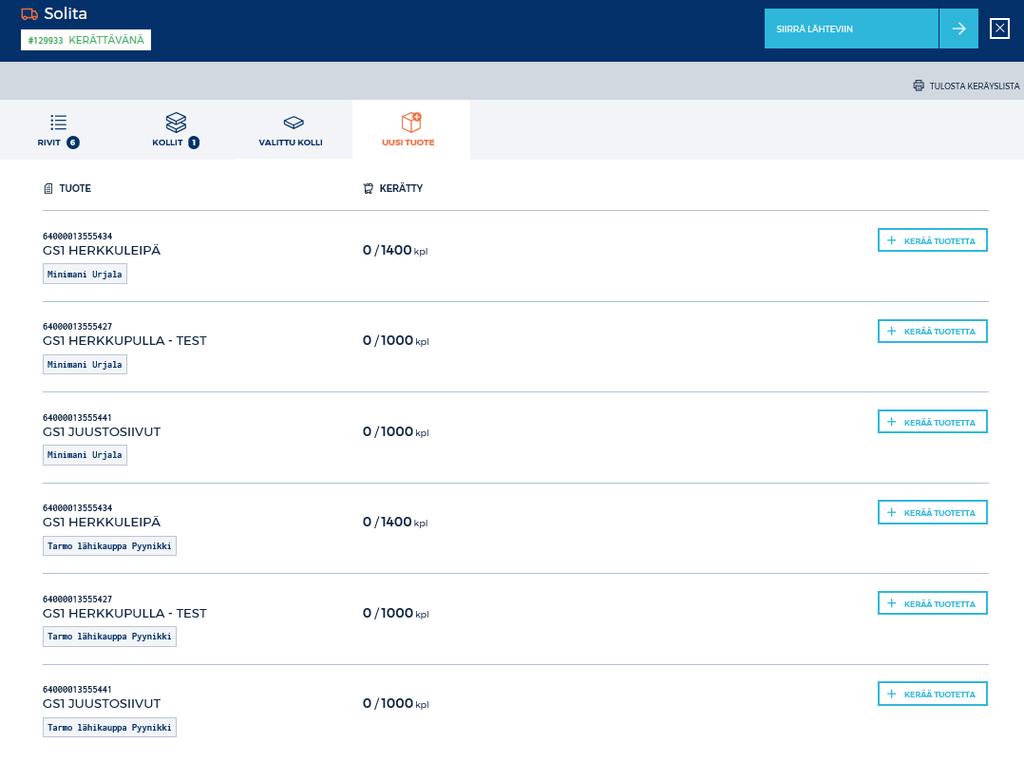The image size is (1024, 762).
Task: Click the Kerätty column cart icon
Action: [368, 189]
